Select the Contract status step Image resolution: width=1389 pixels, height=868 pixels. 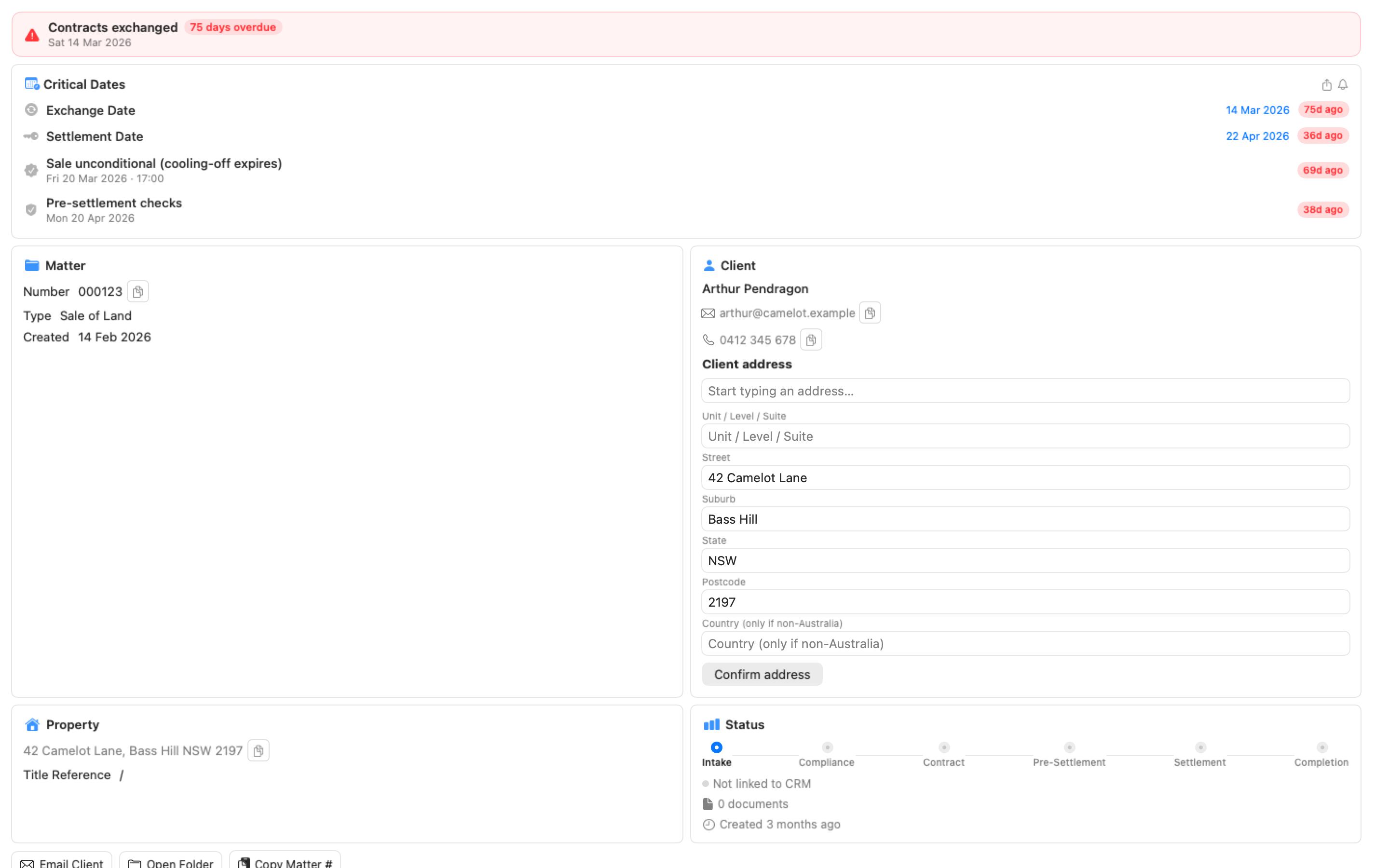click(943, 754)
